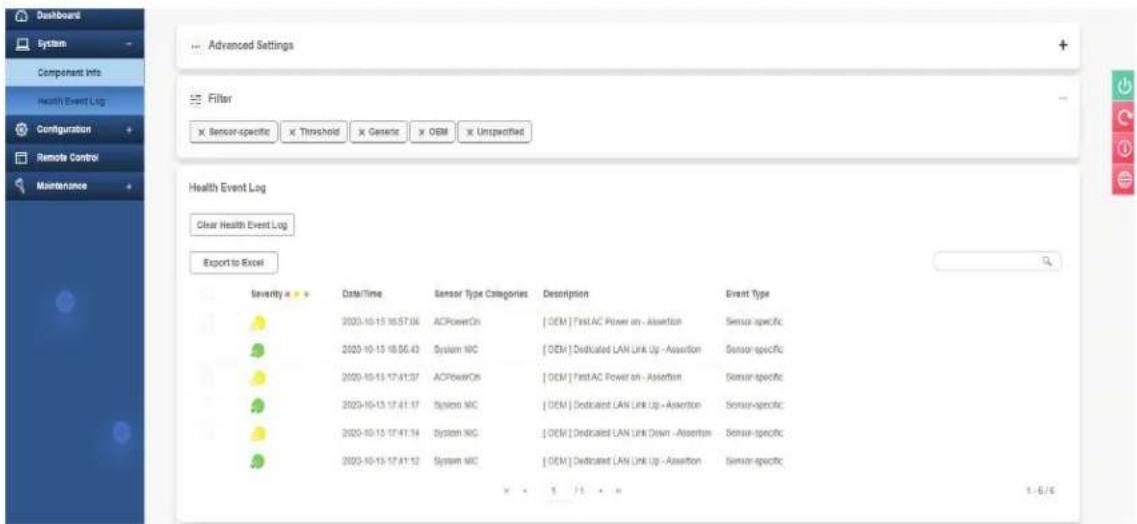
Task: Click green OK icon of 16:56:43 event
Action: click(259, 349)
